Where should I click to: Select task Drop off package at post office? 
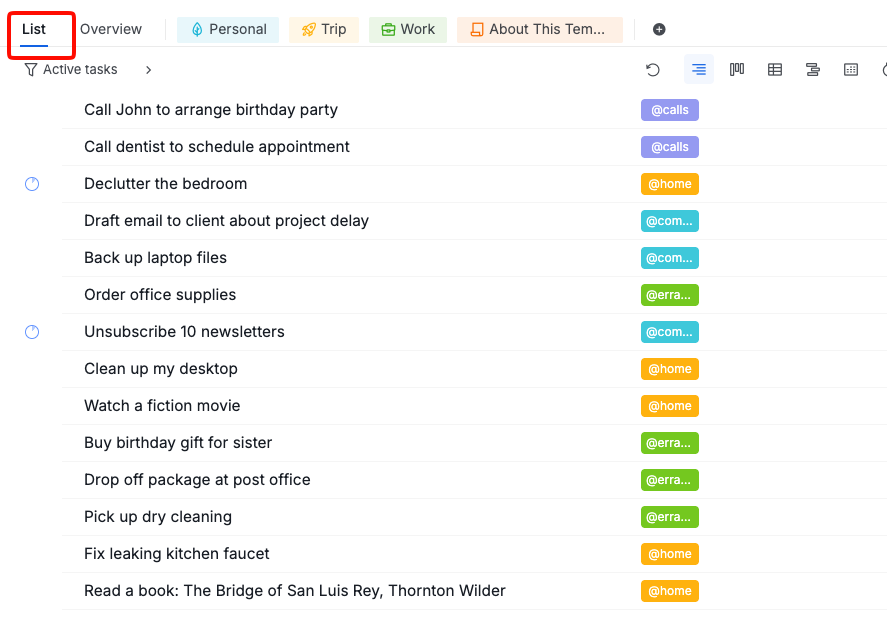[197, 480]
